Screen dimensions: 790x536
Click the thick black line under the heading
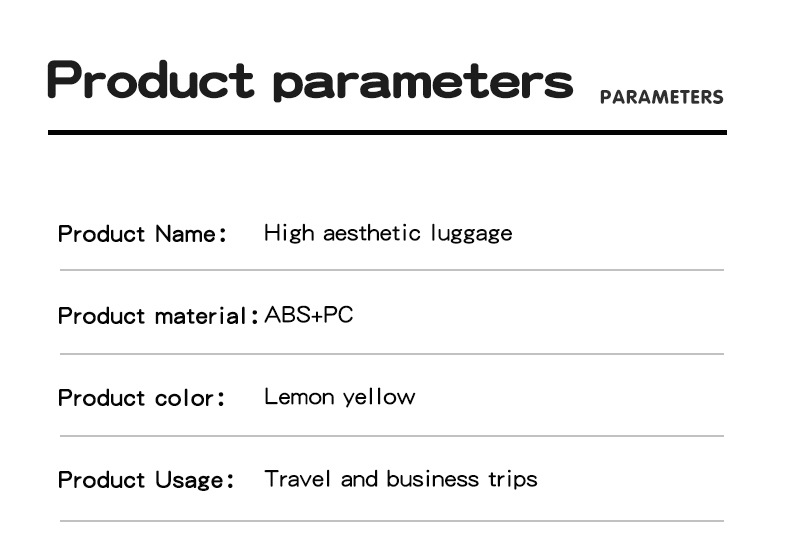[387, 132]
